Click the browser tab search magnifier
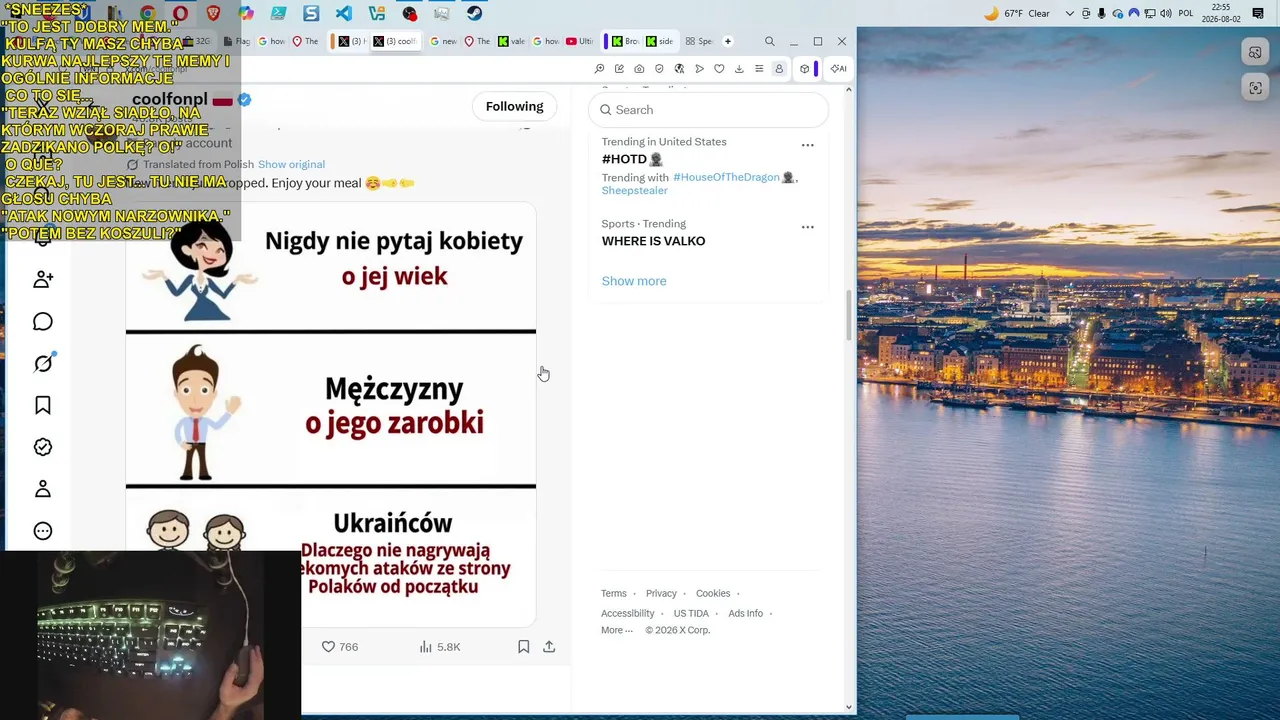 (769, 41)
